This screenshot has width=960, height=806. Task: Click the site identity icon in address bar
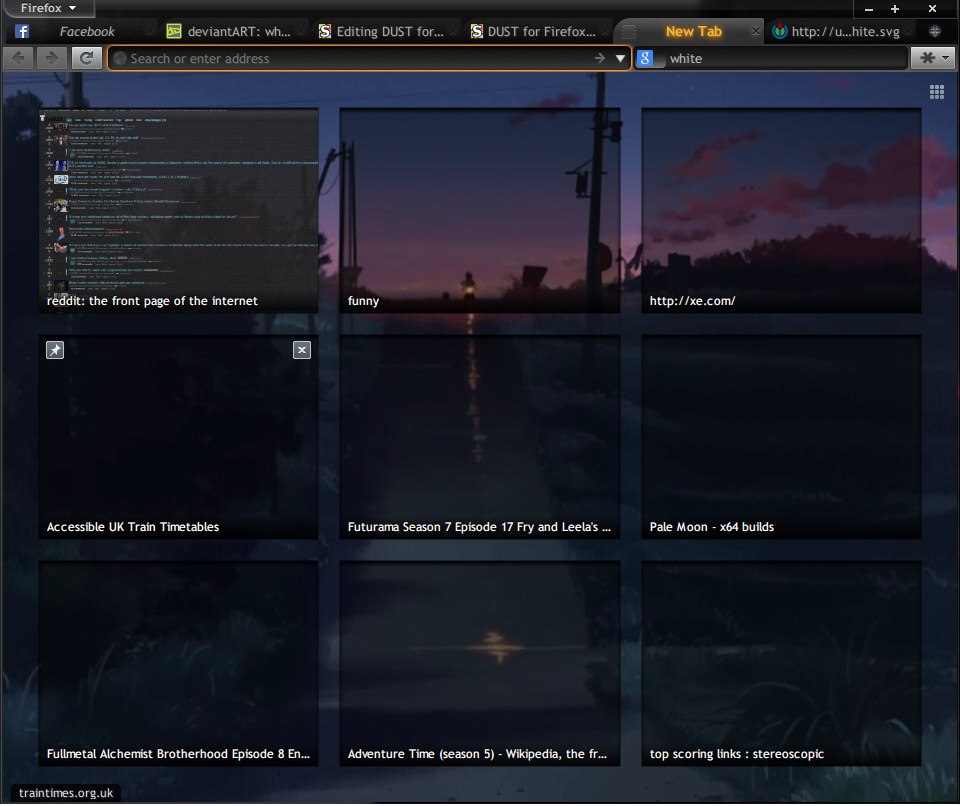tap(120, 58)
